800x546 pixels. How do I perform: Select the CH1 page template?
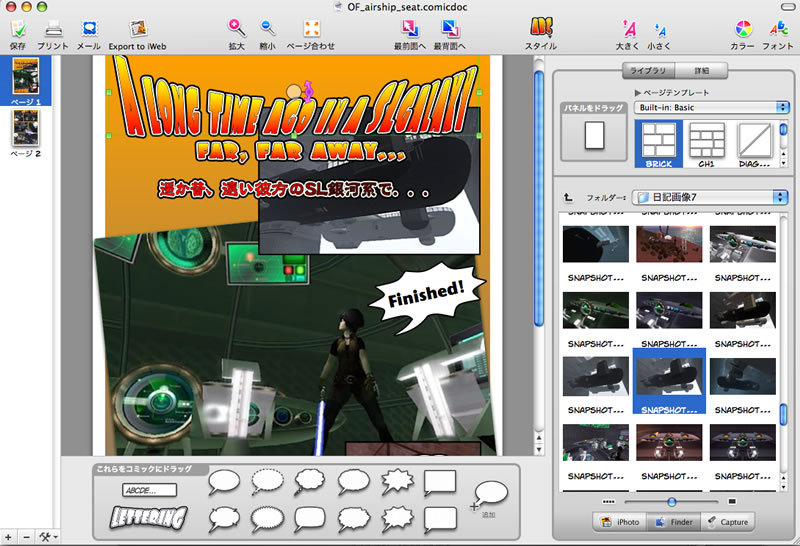[707, 144]
